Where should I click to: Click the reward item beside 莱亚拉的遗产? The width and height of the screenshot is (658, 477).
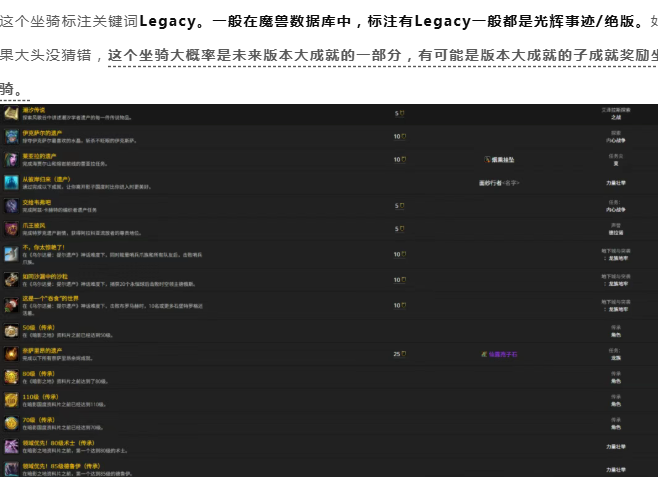[499, 159]
